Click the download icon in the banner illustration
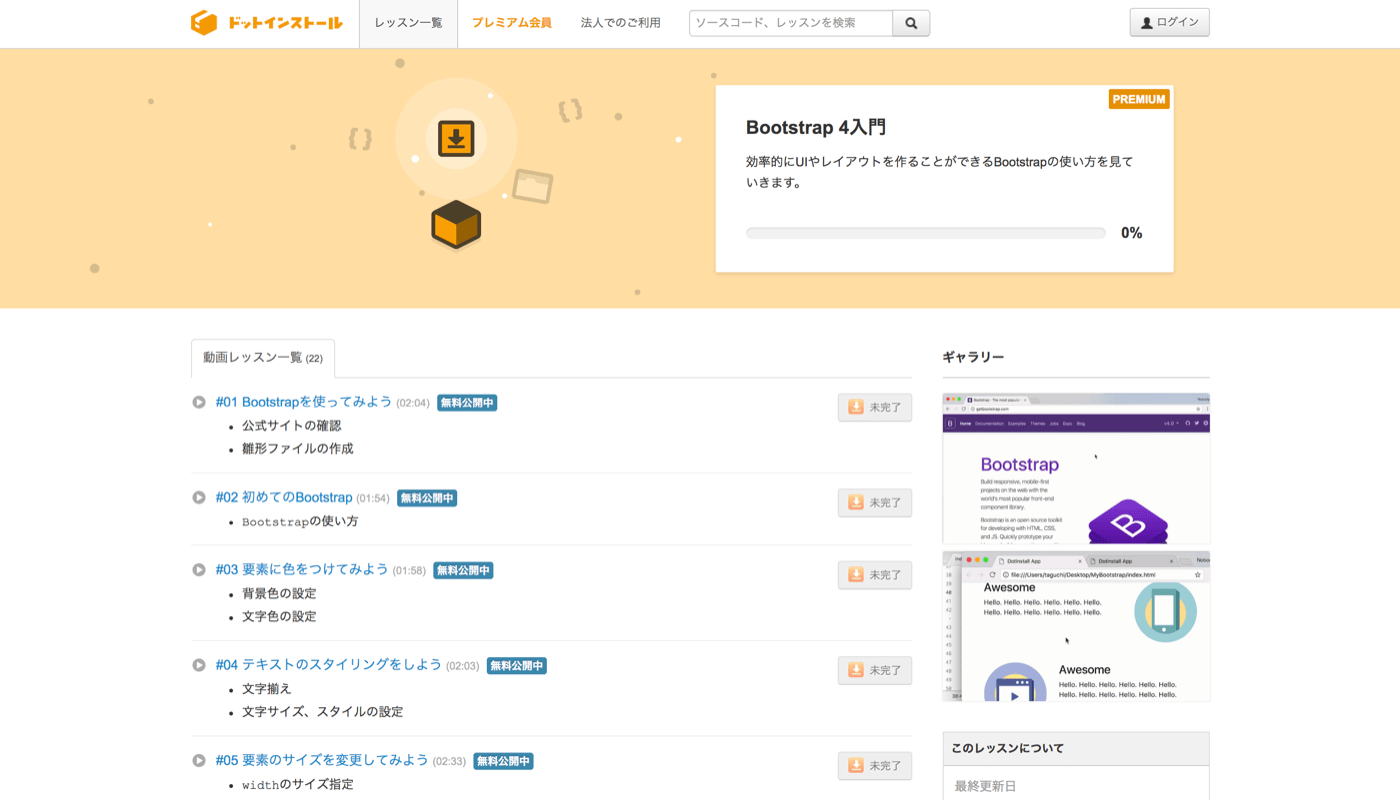The image size is (1400, 800). (456, 138)
